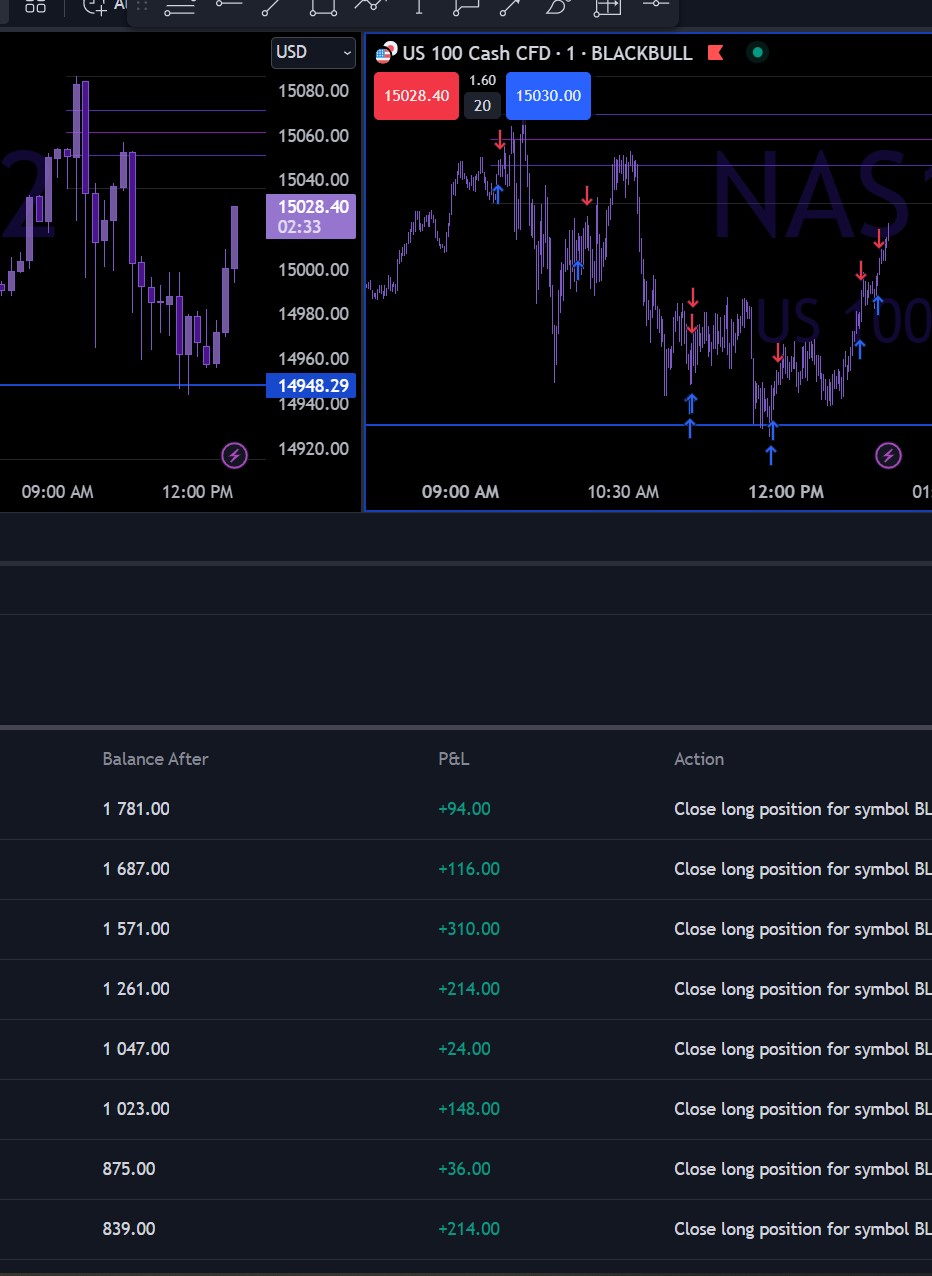Viewport: 932px width, 1276px height.
Task: Open the USD currency dropdown
Action: coord(313,52)
